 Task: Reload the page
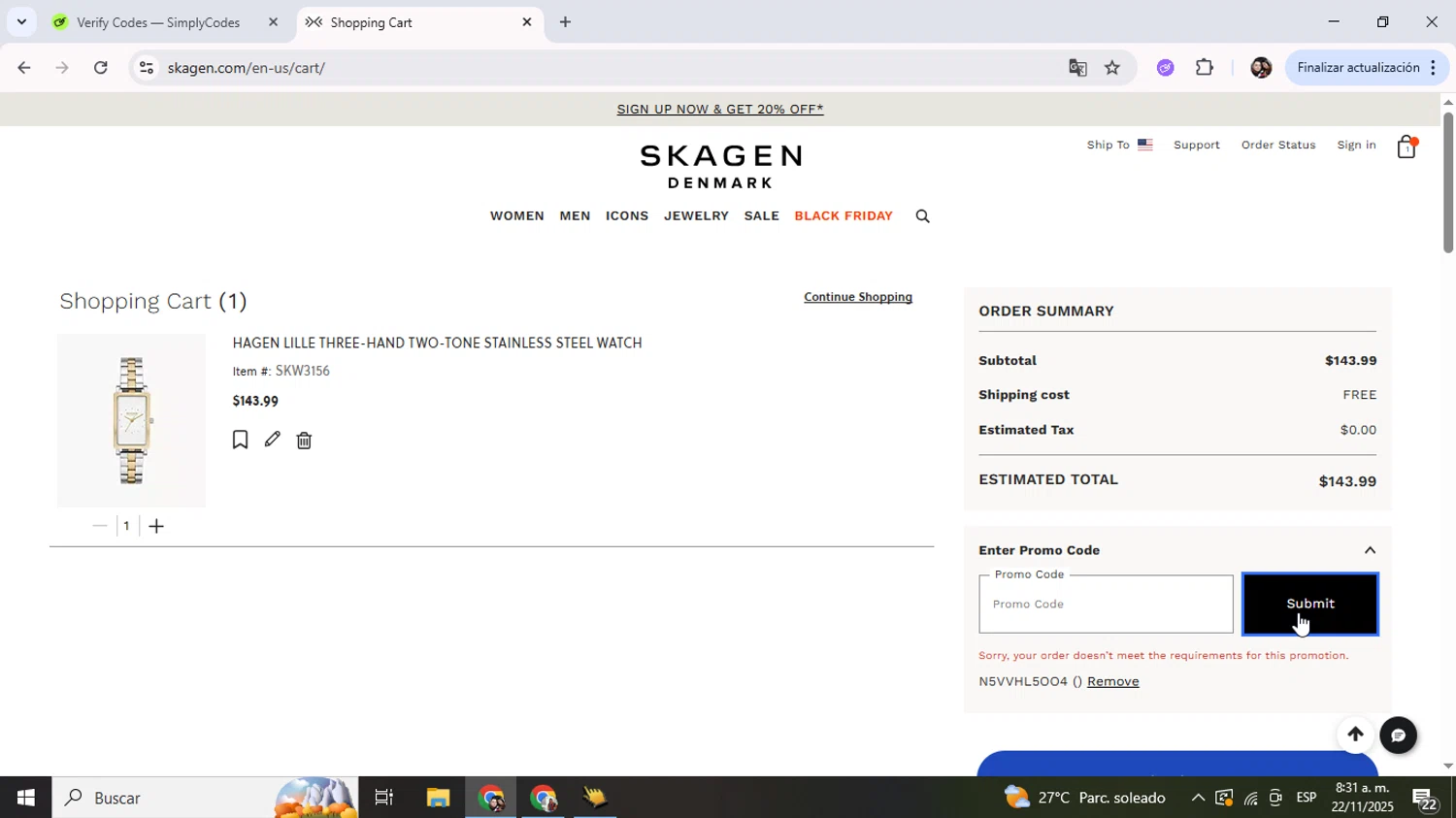[101, 68]
